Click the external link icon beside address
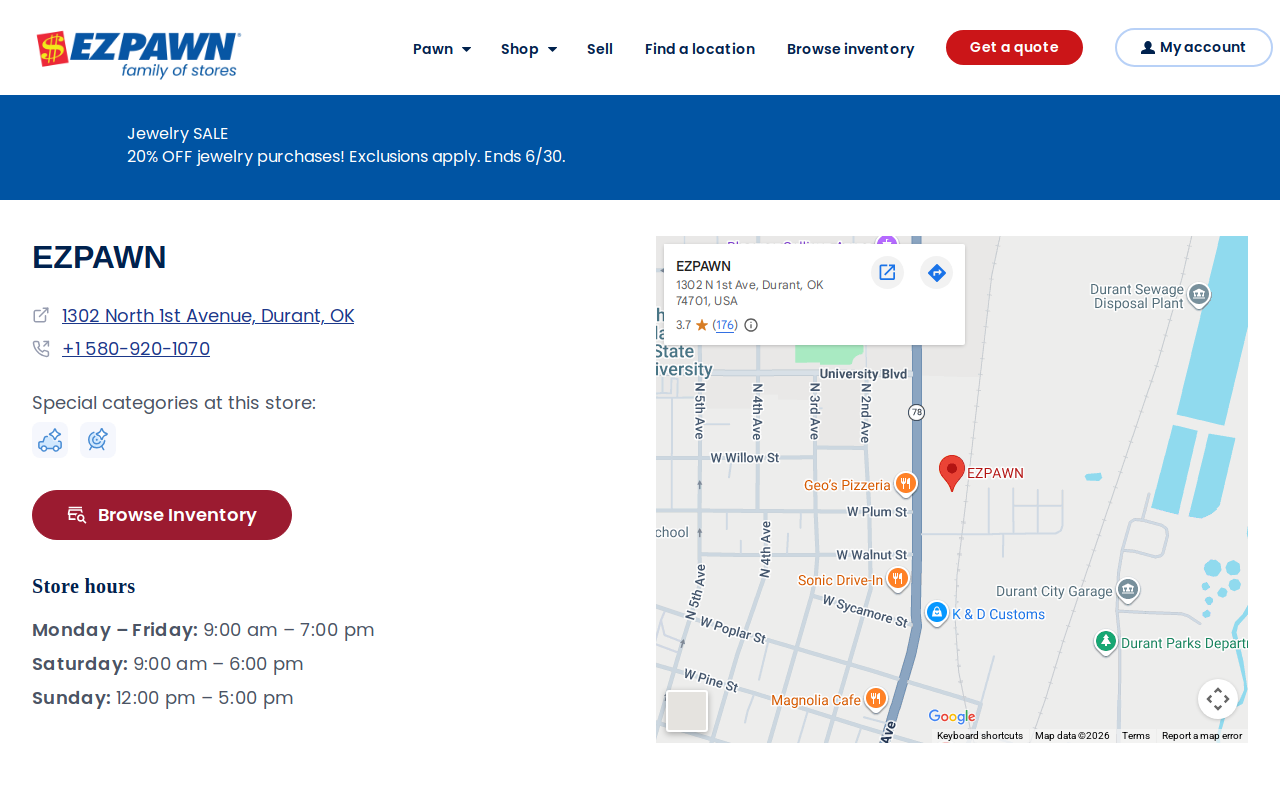The height and width of the screenshot is (800, 1280). coord(41,315)
